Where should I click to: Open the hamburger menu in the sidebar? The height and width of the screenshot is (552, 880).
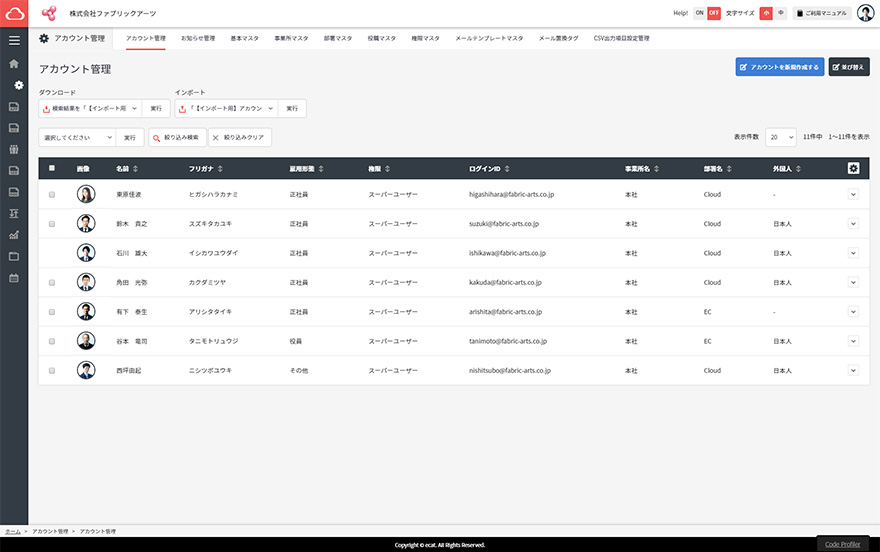click(14, 40)
